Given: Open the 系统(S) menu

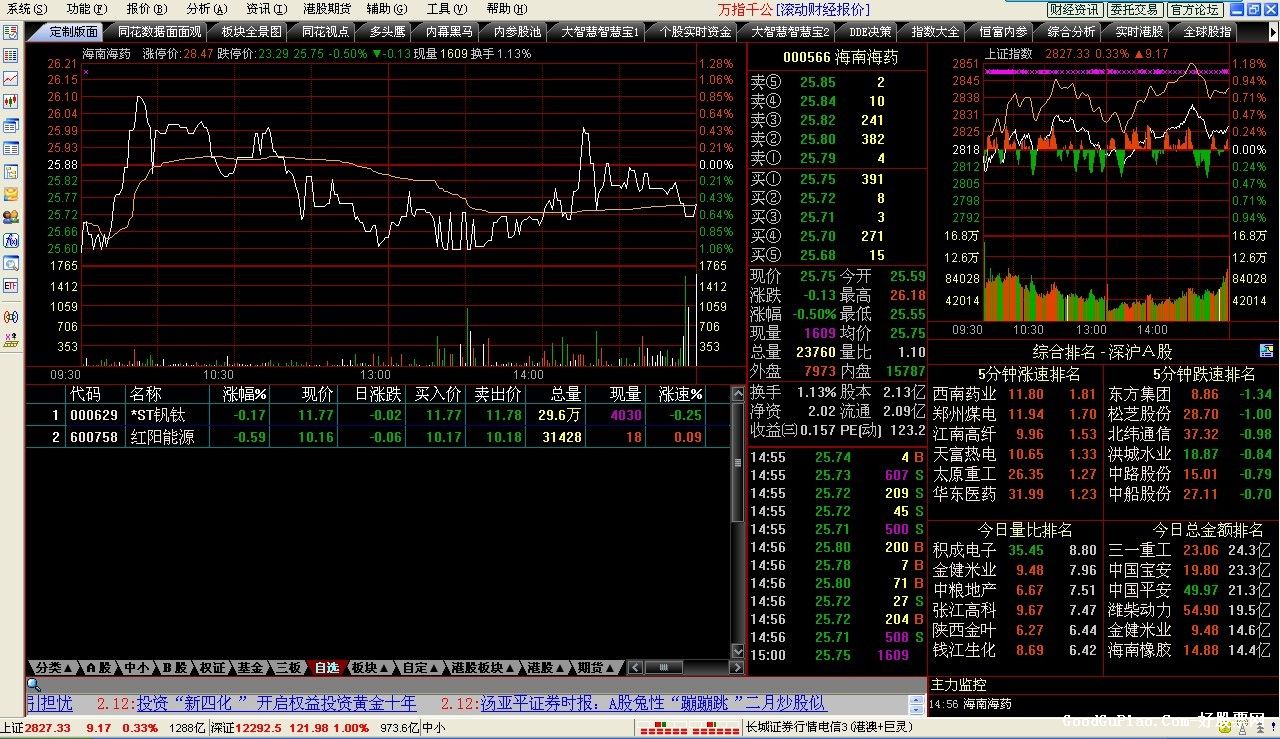Looking at the screenshot, I should pos(27,8).
